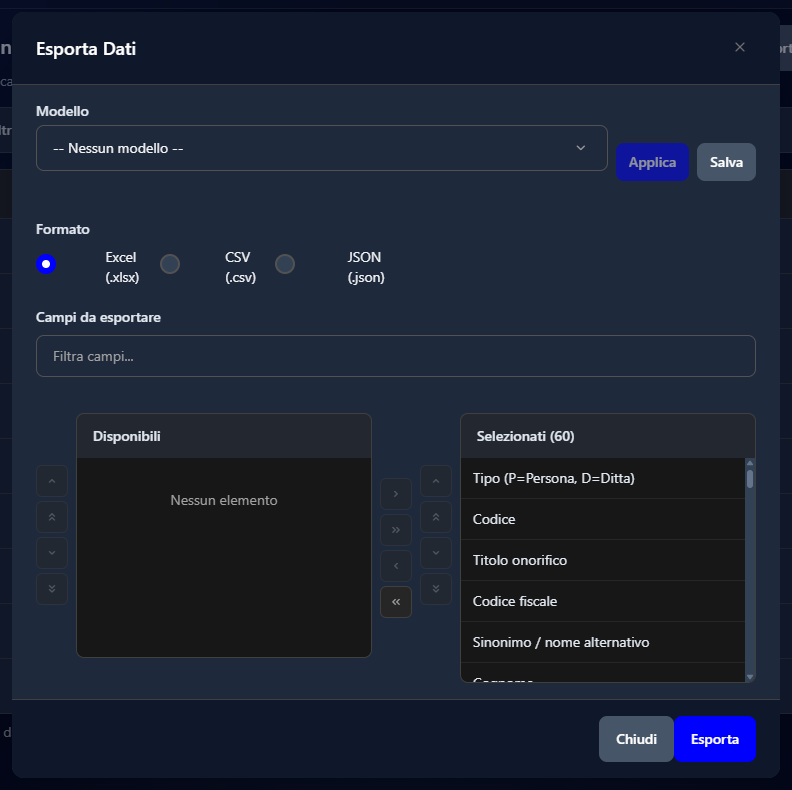Select the 'Codice' field row
Viewport: 792px width, 790px height.
(603, 519)
